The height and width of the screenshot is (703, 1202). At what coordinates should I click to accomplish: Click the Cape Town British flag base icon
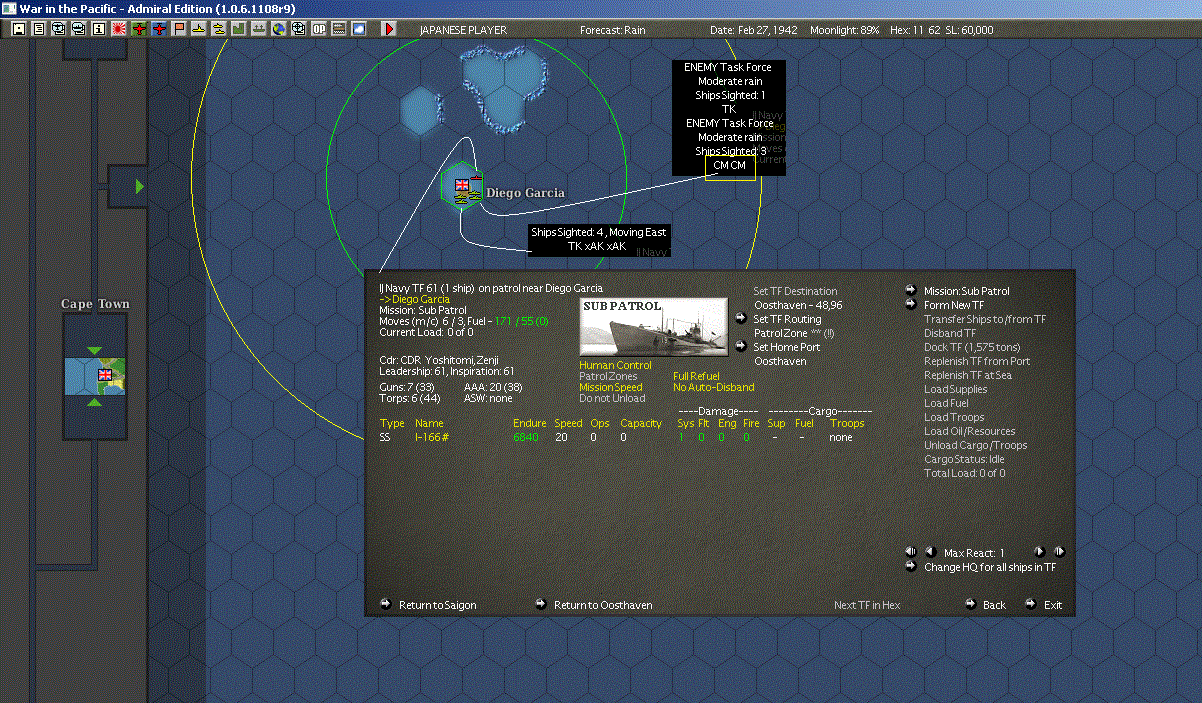[103, 375]
